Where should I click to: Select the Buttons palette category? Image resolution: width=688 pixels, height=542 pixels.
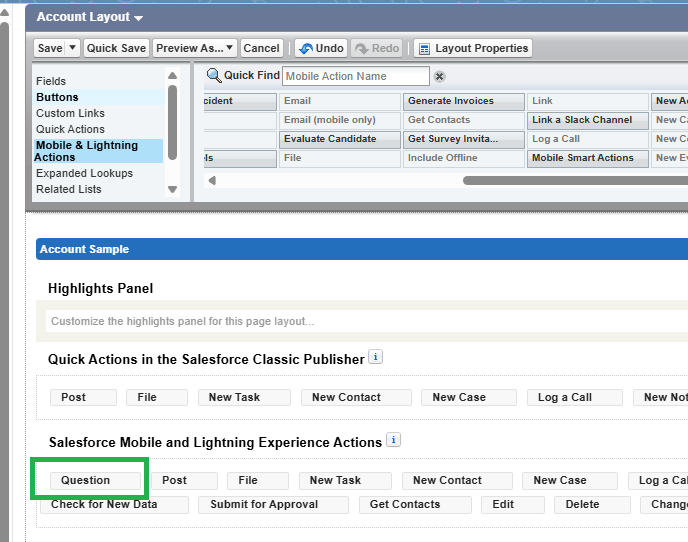click(57, 97)
